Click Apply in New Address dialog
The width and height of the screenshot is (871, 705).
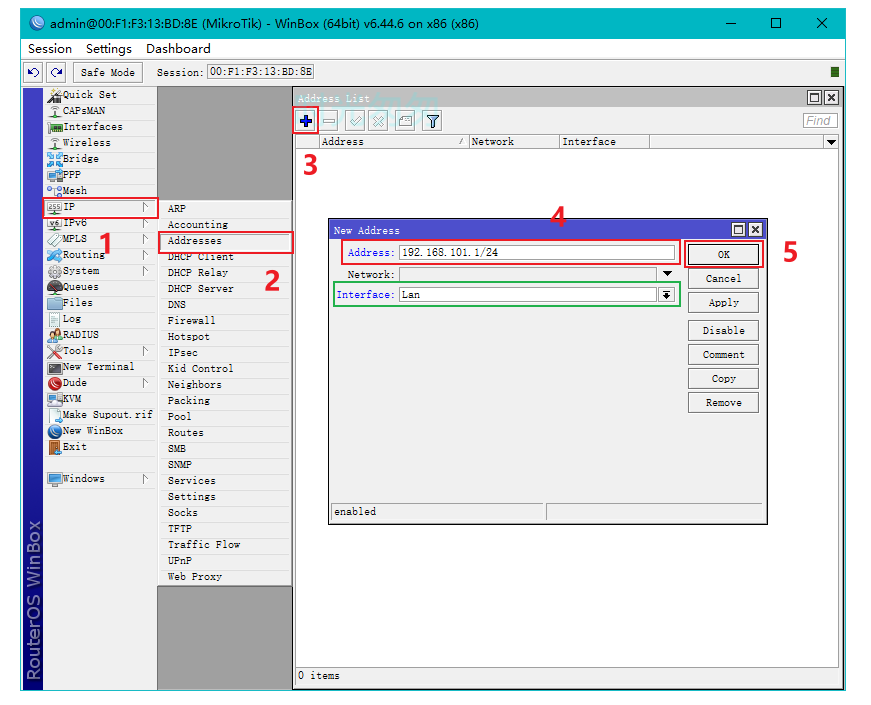click(723, 303)
